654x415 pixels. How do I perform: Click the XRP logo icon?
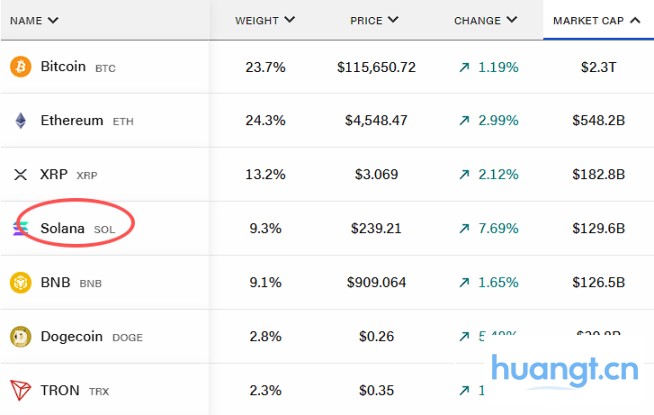20,175
